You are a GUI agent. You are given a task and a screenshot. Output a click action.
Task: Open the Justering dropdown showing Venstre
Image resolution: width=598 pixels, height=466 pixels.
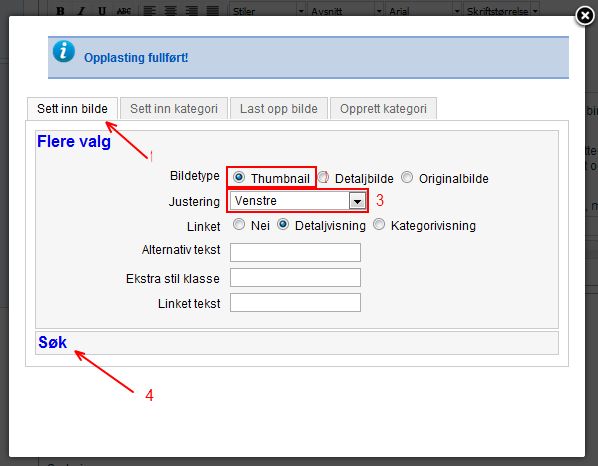tap(298, 201)
